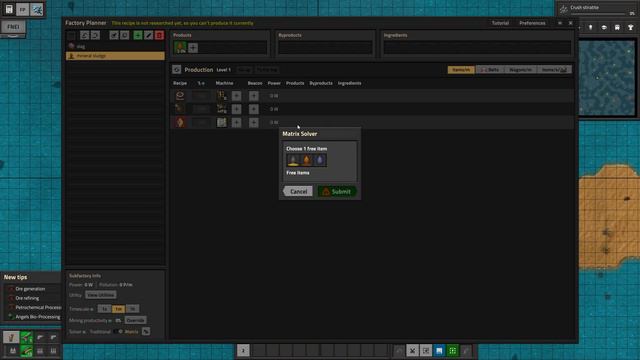Screen dimensions: 640x360
Task: Choose the blue free item in Matrix Solver
Action: coord(320,160)
